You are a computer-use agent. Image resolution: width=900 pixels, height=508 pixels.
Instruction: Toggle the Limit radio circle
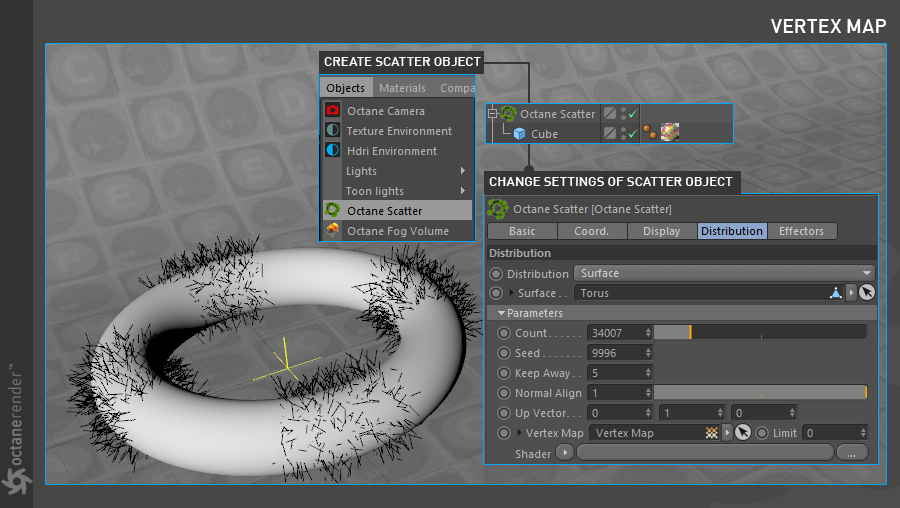[x=762, y=433]
